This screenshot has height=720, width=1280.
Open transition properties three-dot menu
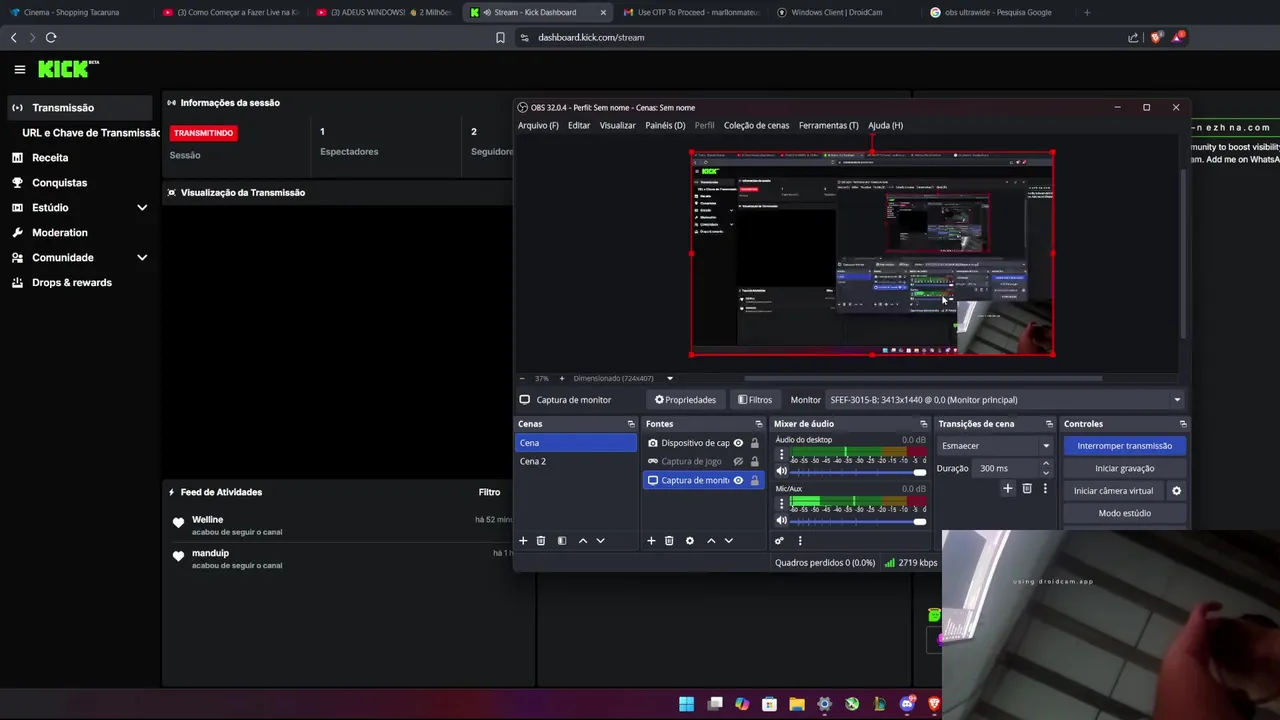coord(1045,488)
